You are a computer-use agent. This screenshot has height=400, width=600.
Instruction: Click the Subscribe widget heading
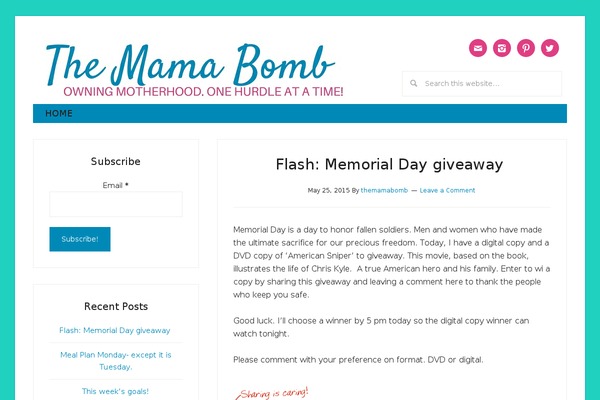[x=116, y=161]
